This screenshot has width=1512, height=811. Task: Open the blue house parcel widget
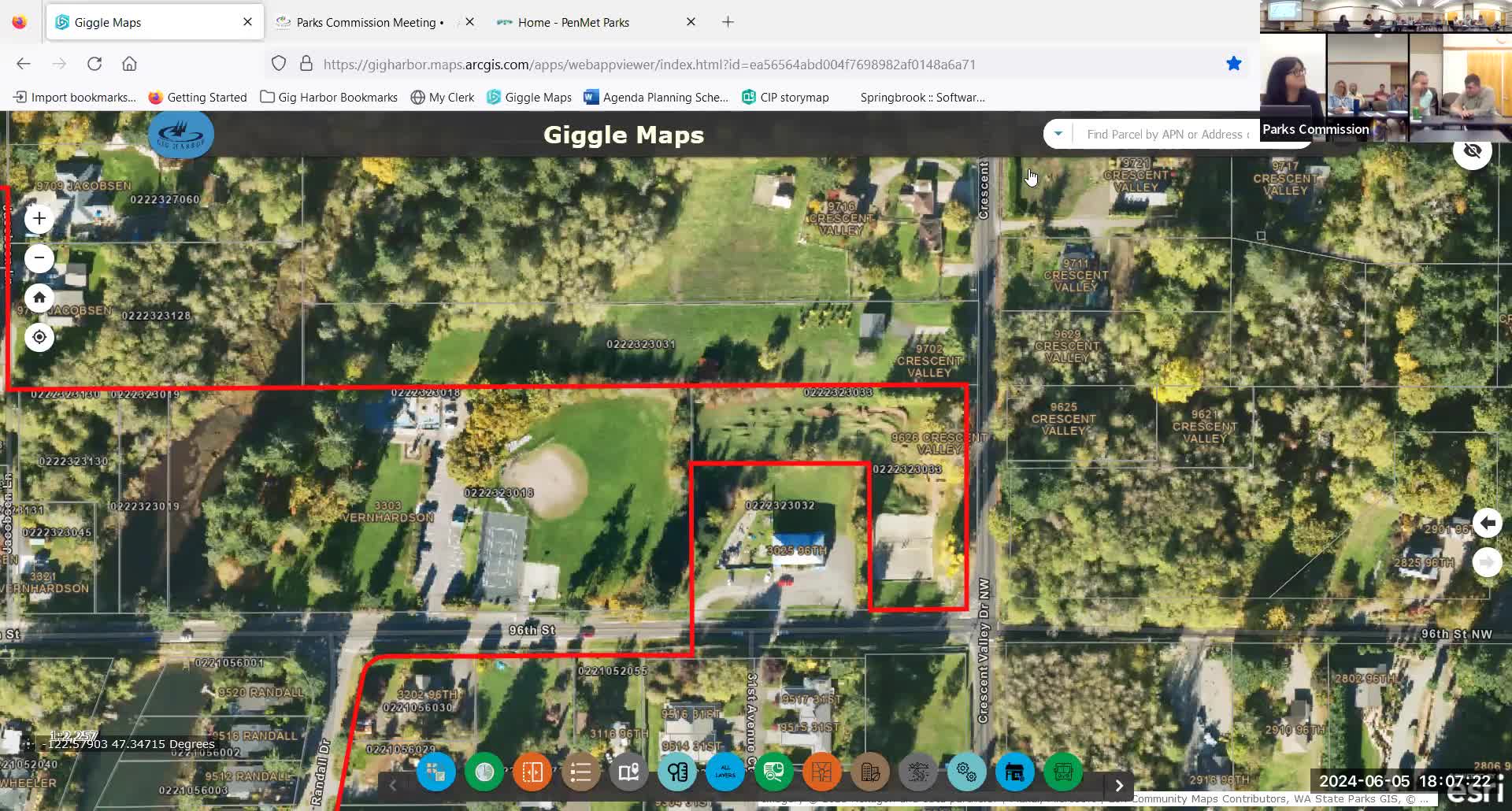coord(1015,772)
